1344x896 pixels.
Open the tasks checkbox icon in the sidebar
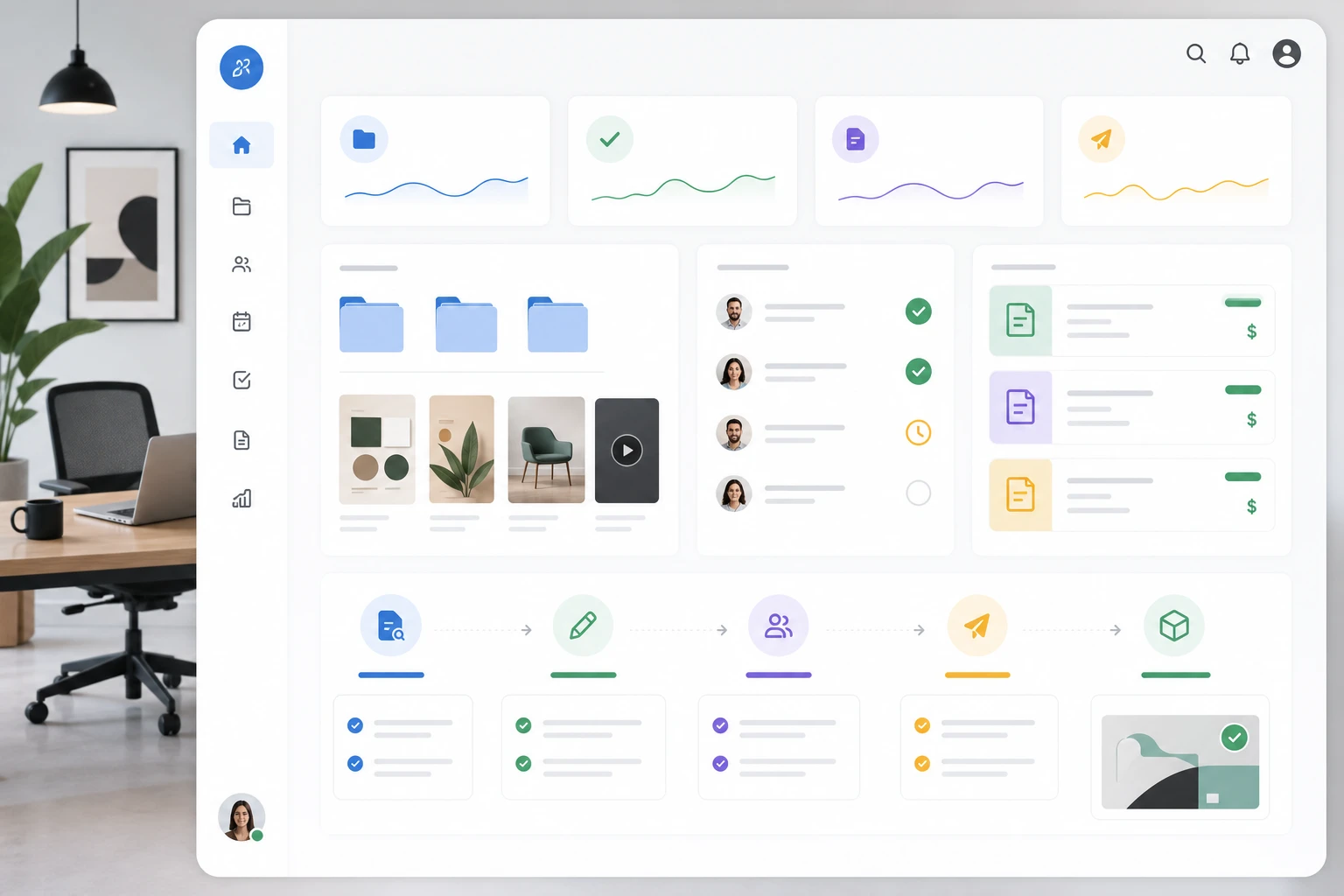241,381
